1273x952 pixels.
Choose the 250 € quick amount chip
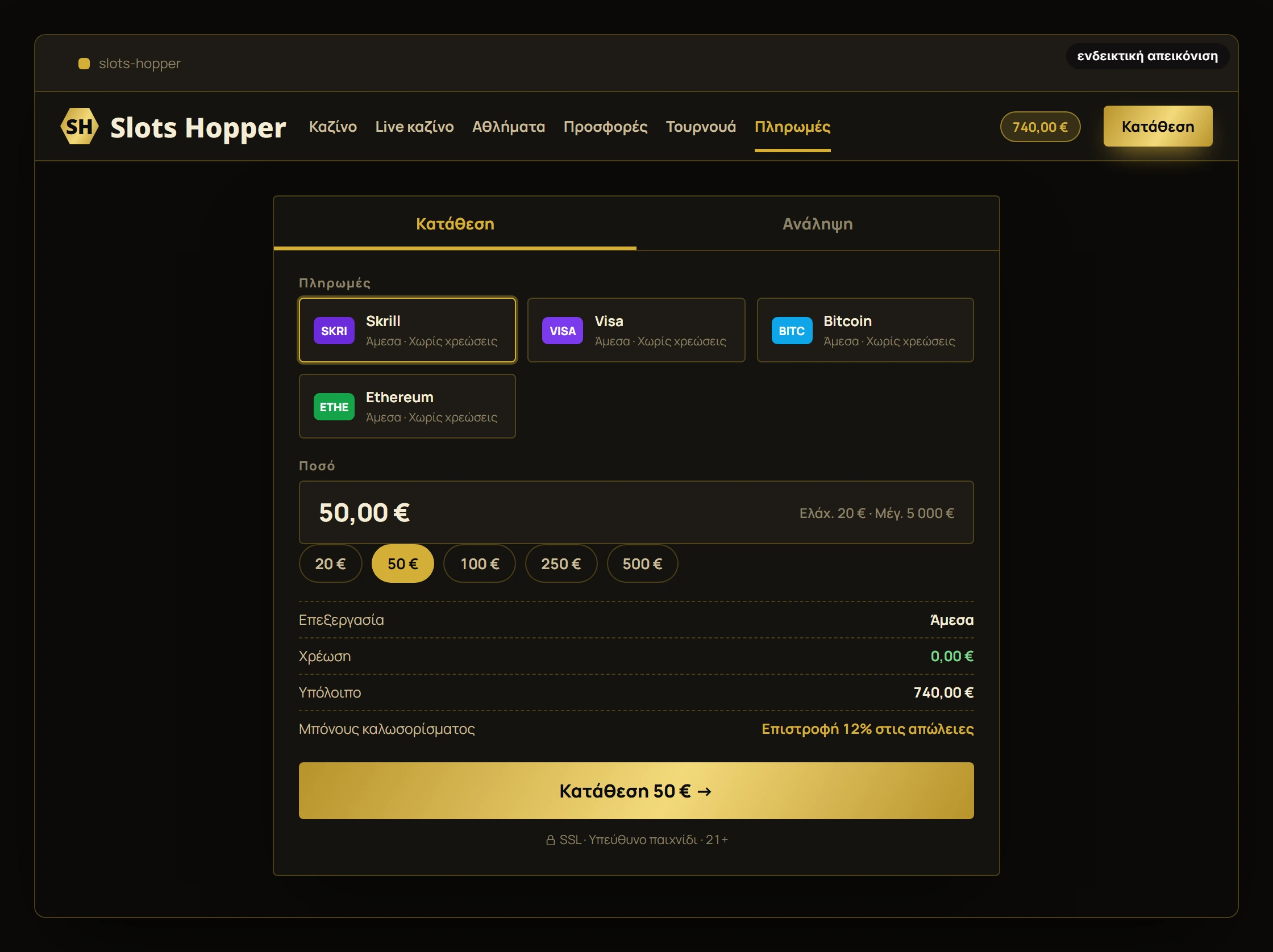[x=561, y=563]
